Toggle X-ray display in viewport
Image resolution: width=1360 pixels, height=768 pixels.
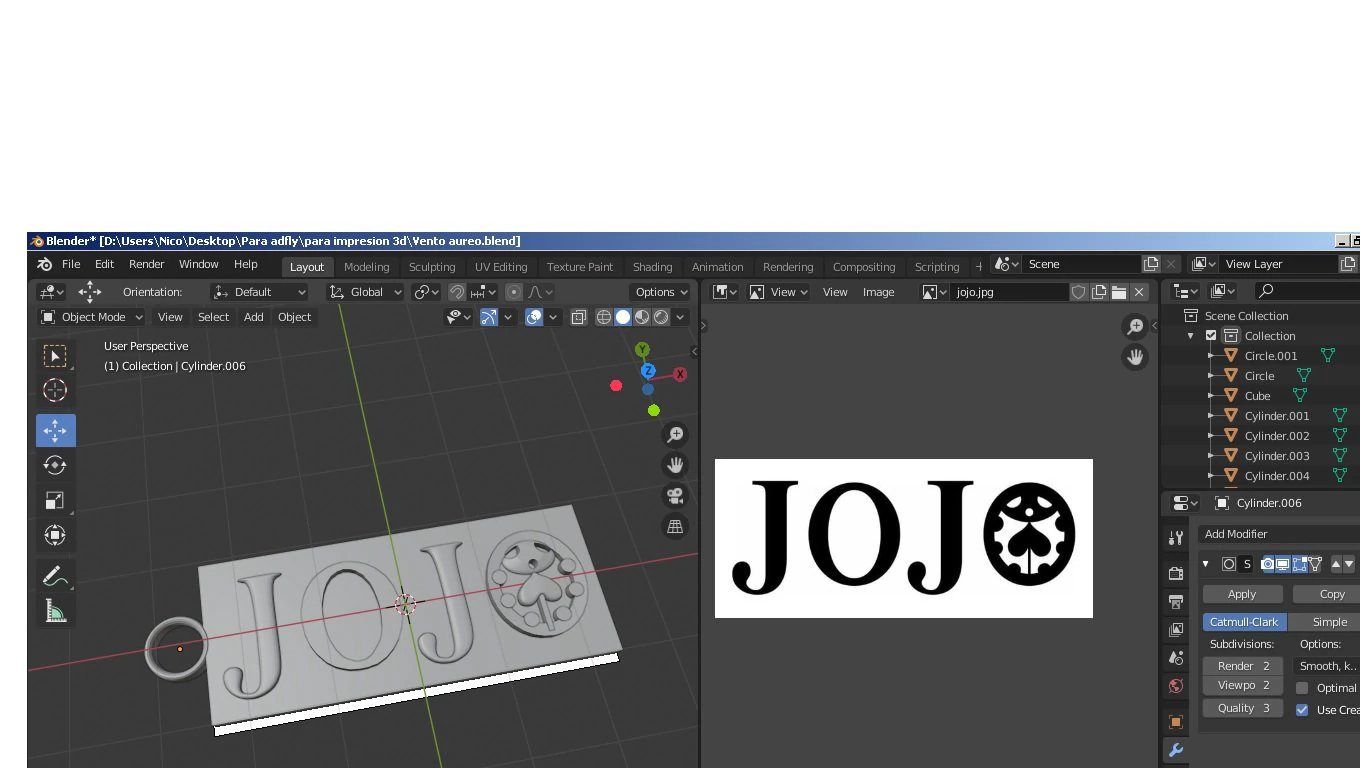(579, 317)
